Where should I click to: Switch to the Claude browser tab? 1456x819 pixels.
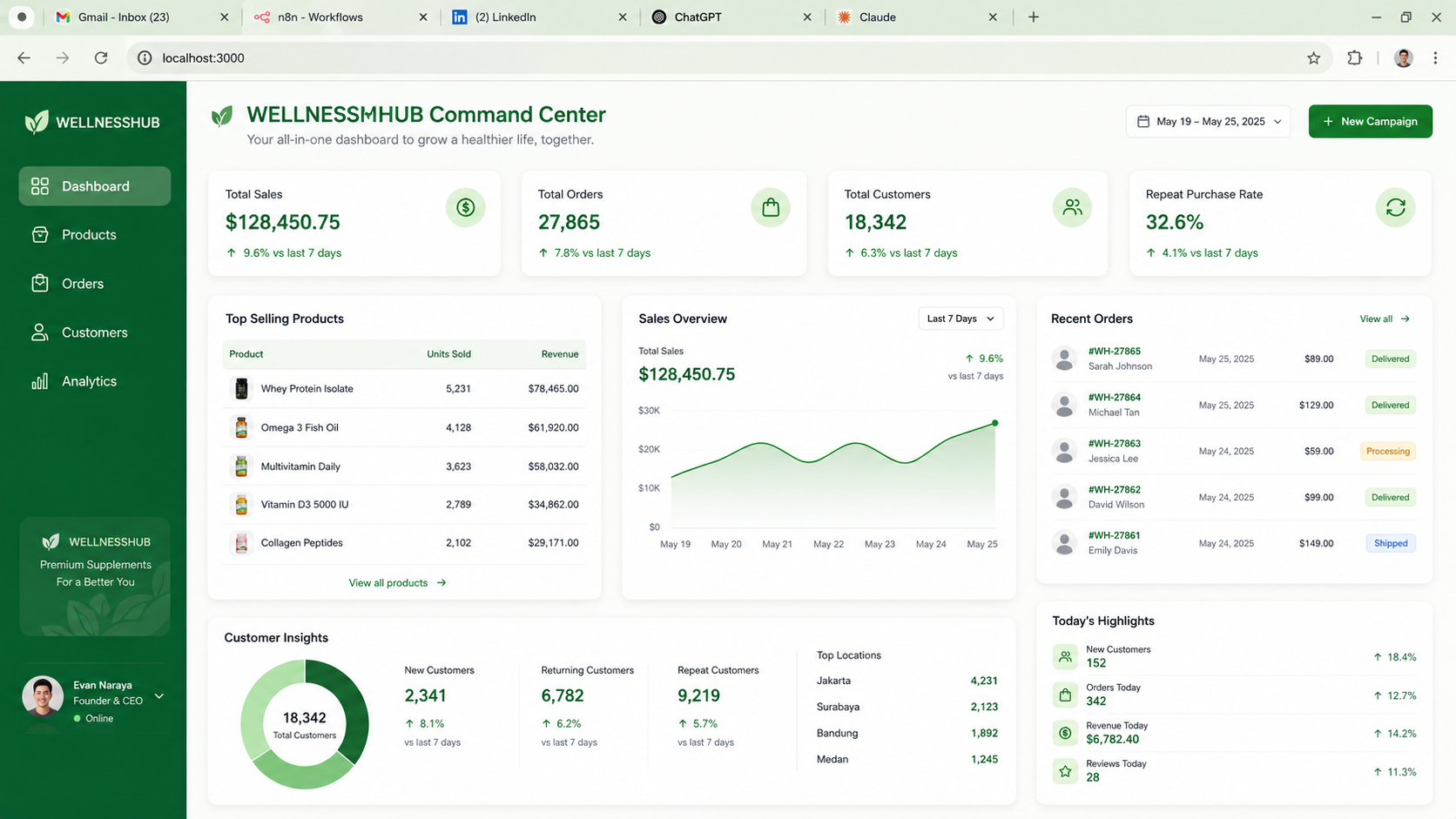916,17
